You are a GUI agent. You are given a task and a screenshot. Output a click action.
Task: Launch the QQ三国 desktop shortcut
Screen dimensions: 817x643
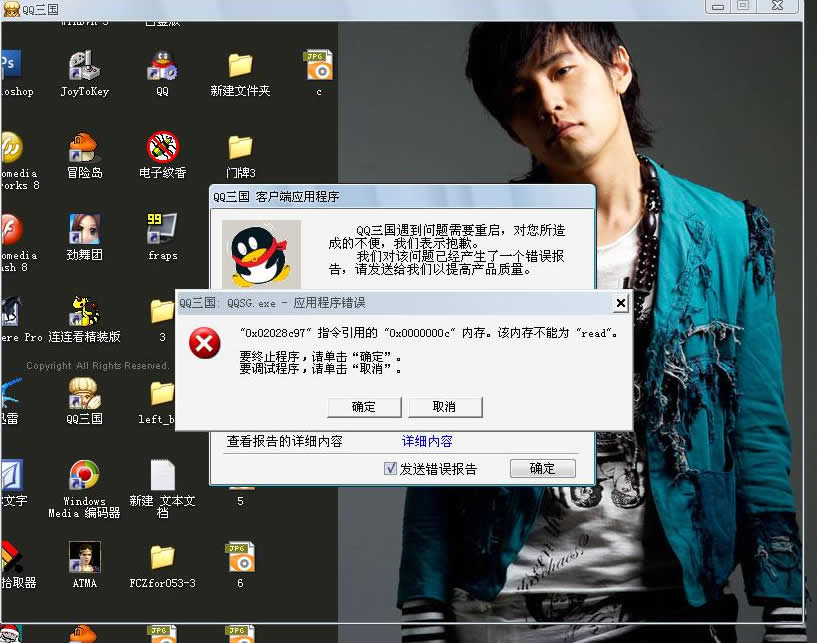pos(84,392)
